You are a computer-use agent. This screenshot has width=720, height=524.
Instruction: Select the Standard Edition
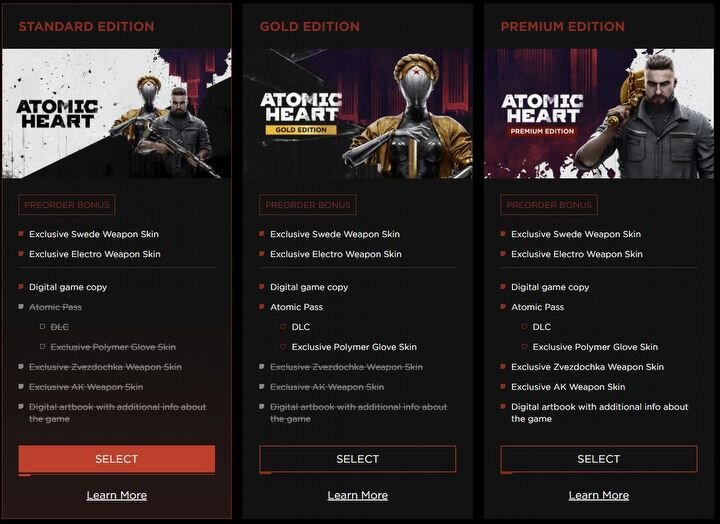(117, 459)
